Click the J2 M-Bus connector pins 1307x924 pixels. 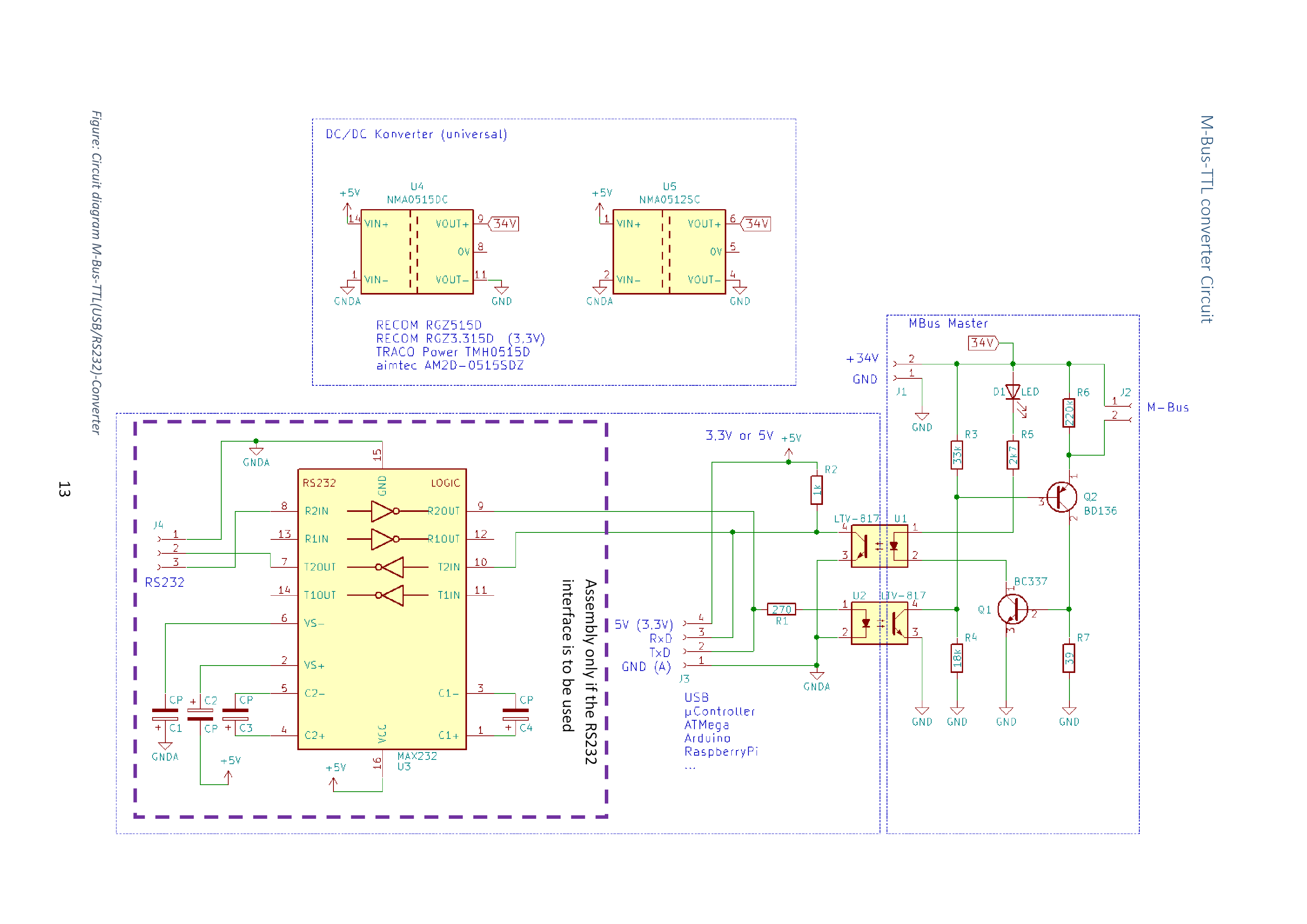1118,413
